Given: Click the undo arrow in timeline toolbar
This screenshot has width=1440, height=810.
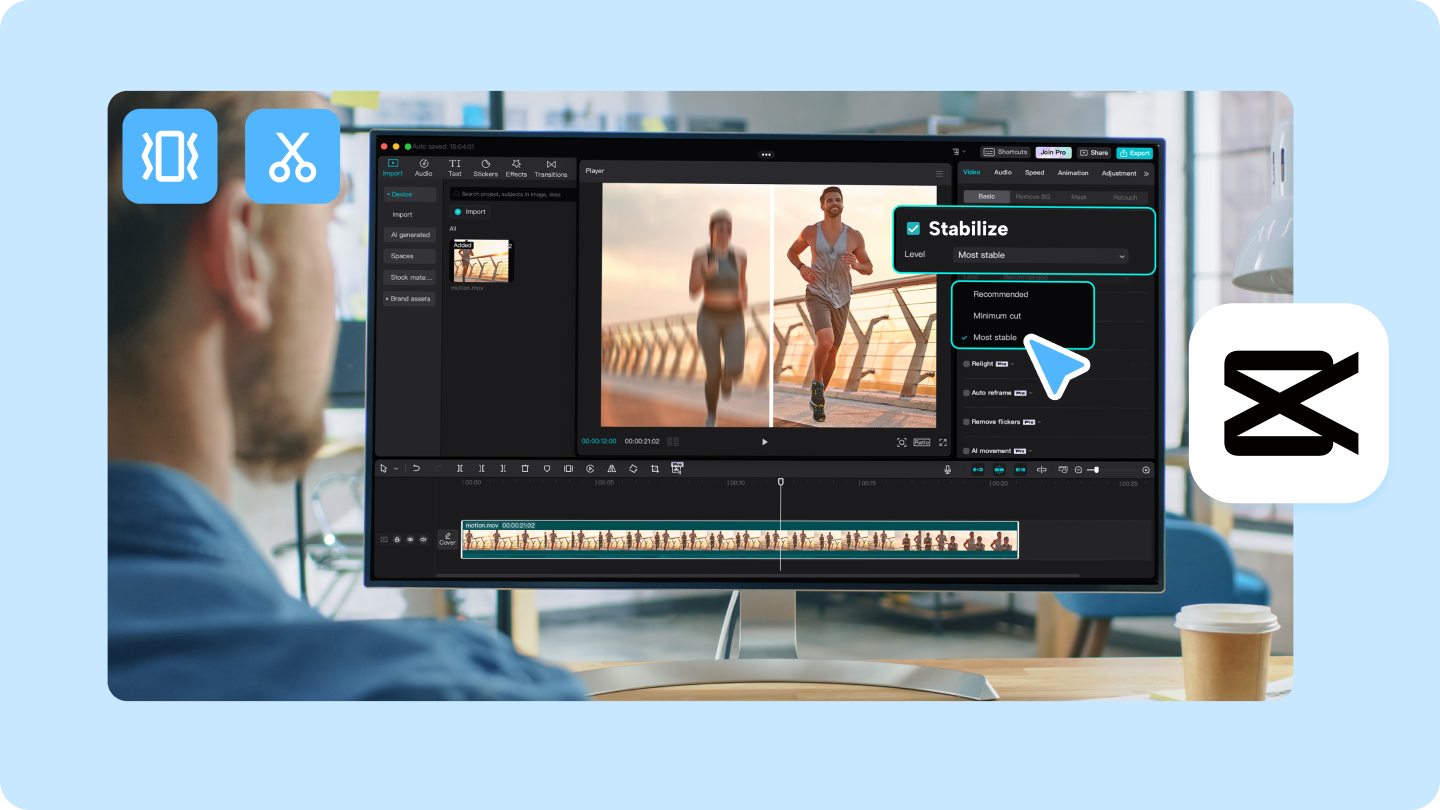Looking at the screenshot, I should (x=416, y=468).
